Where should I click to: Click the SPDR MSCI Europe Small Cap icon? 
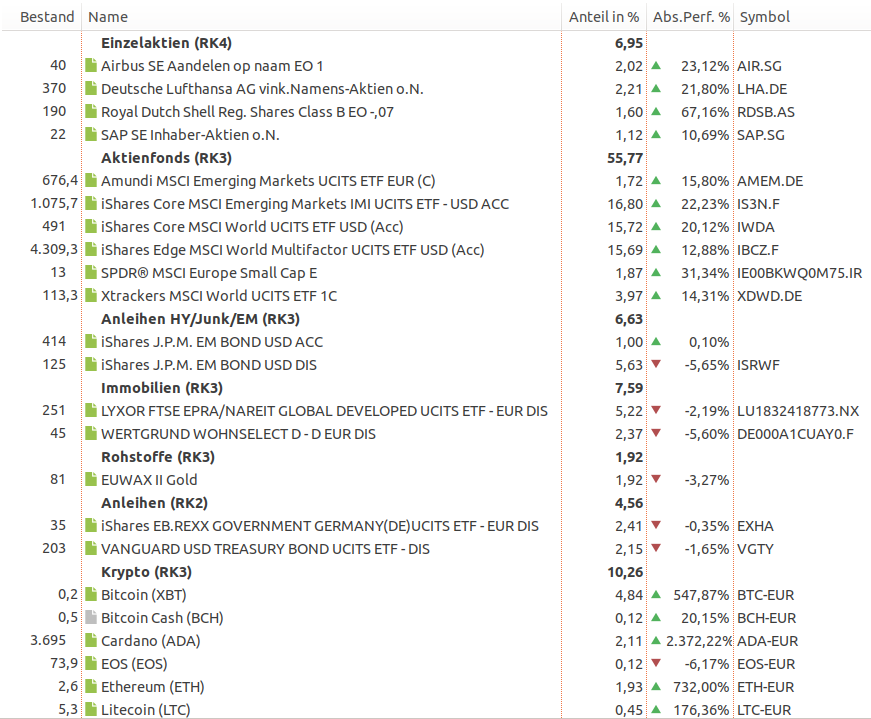(91, 273)
